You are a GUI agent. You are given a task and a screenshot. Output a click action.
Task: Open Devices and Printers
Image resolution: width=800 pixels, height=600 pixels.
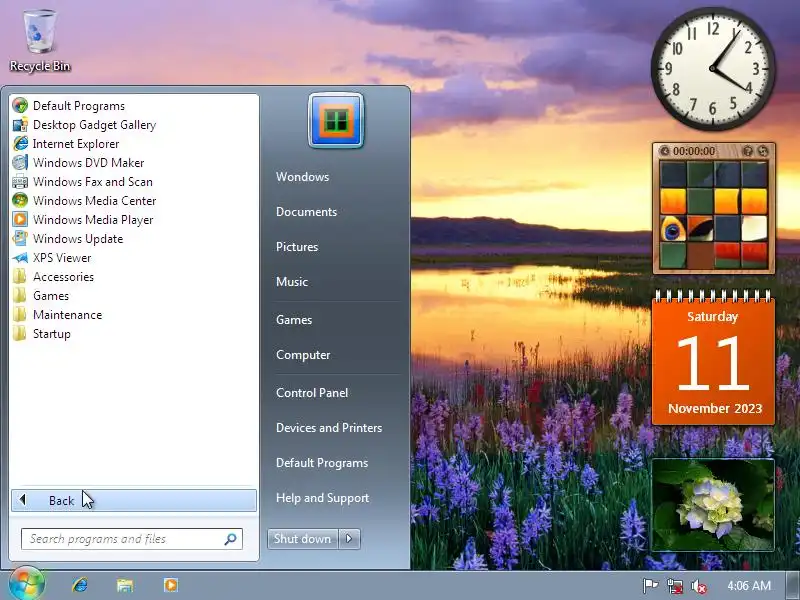click(x=329, y=428)
